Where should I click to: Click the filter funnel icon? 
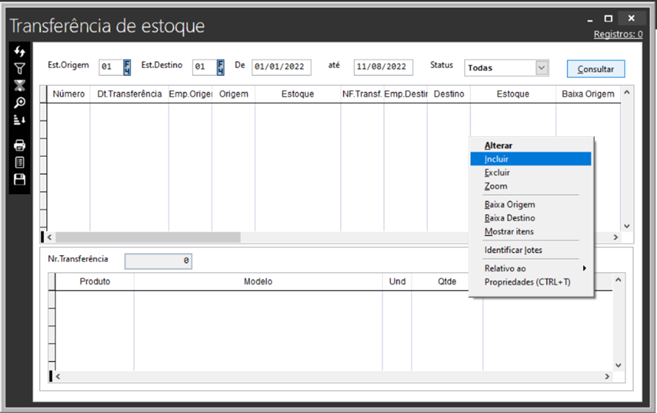click(x=19, y=68)
